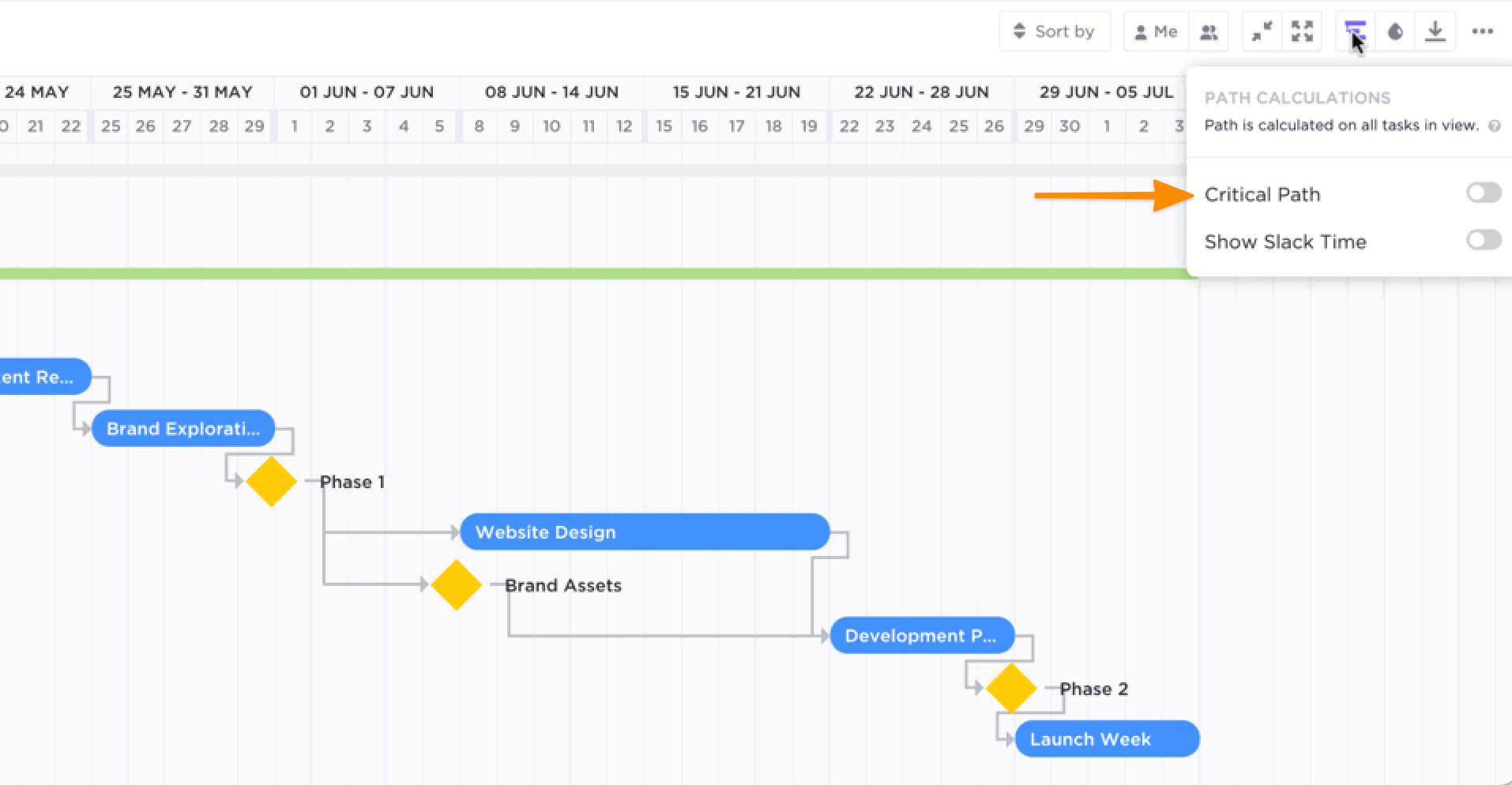Viewport: 1512px width, 785px height.
Task: Click the Phase 1 milestone diamond
Action: click(x=271, y=482)
